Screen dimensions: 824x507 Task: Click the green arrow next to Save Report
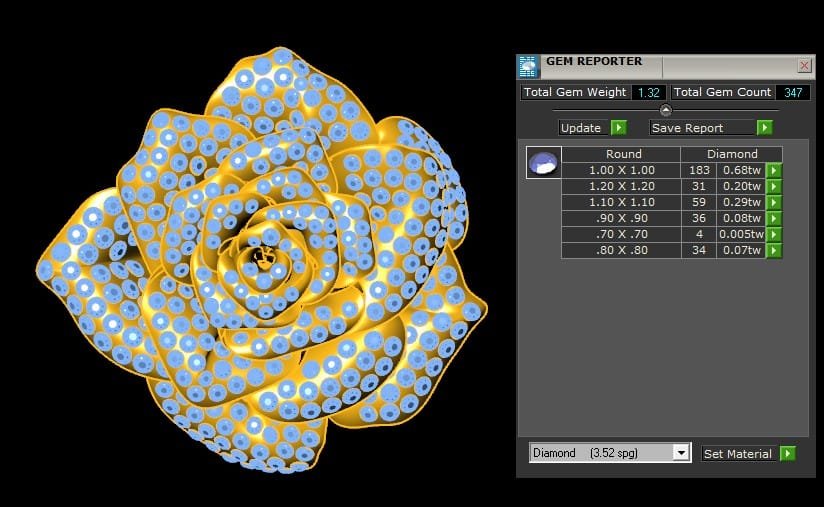click(x=765, y=128)
